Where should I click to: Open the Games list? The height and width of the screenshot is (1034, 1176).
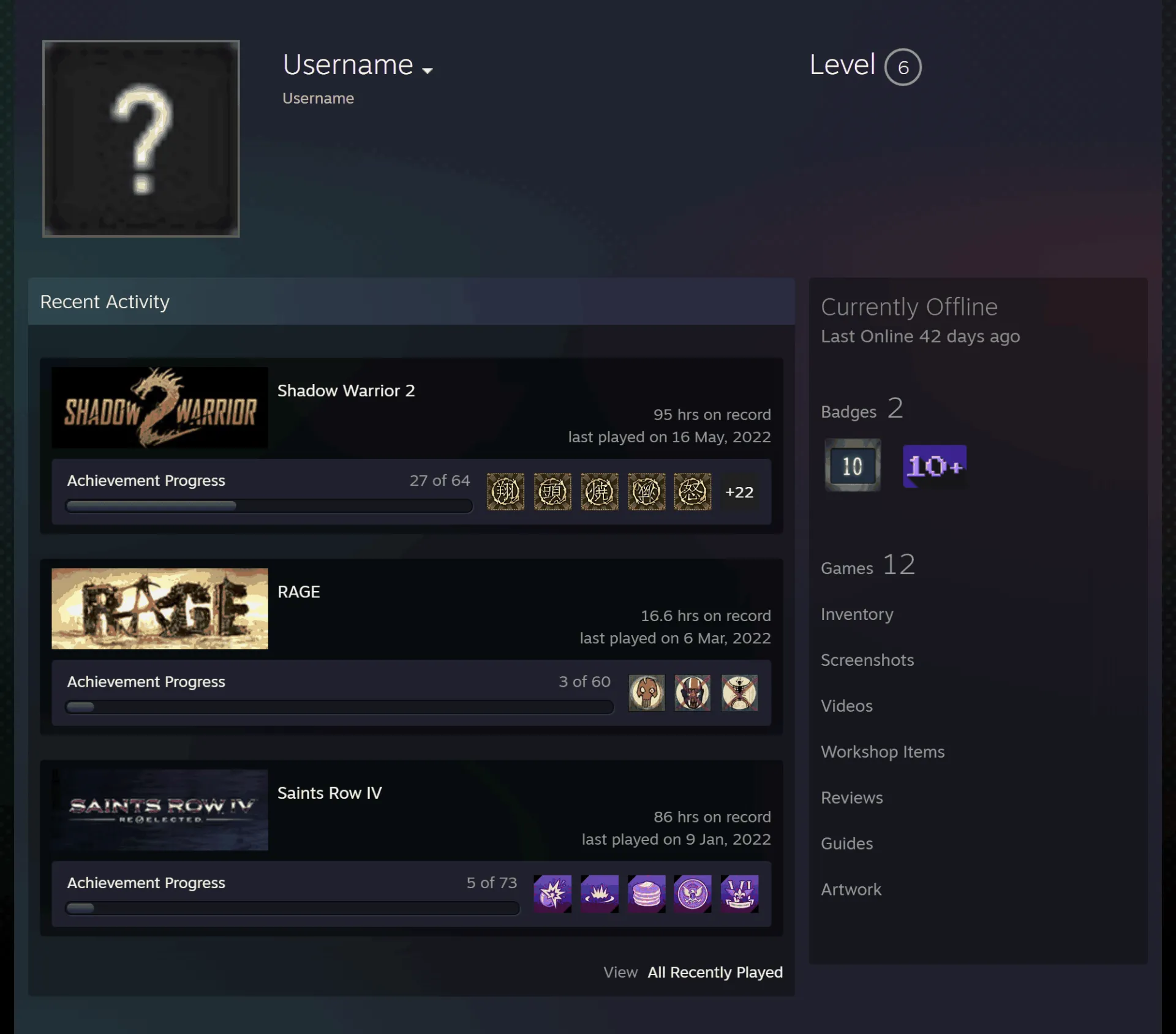tap(868, 565)
